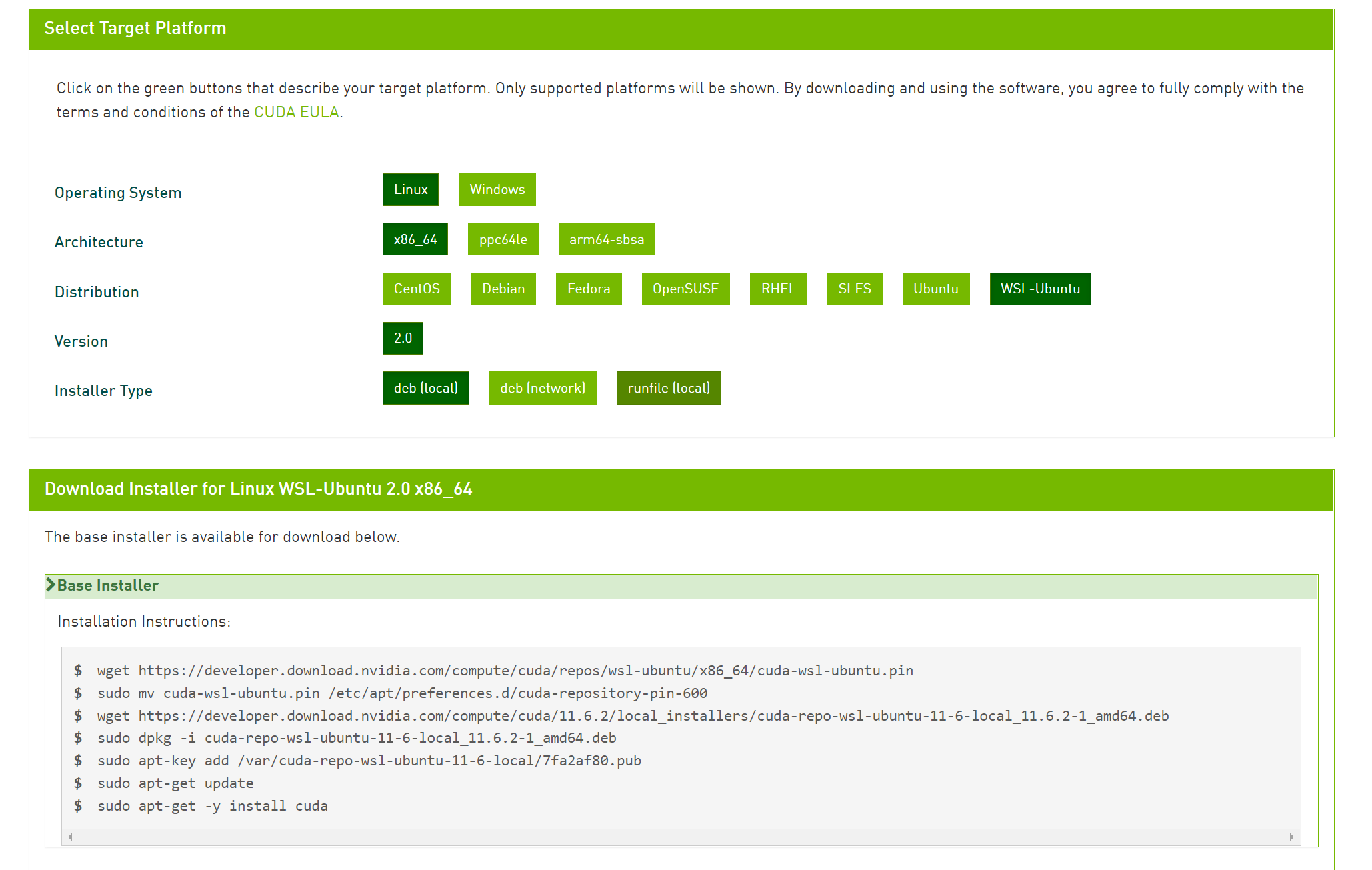Select the CentOS distribution
This screenshot has height=870, width=1372.
(416, 289)
